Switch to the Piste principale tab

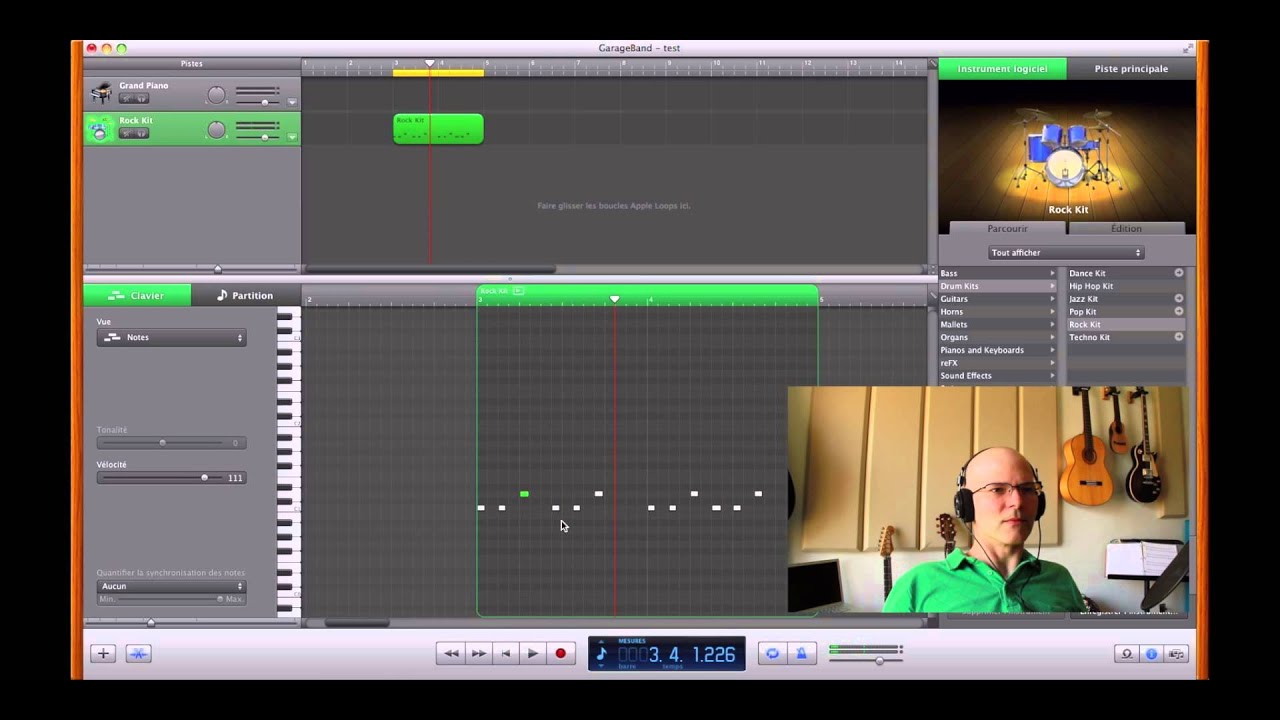point(1131,69)
